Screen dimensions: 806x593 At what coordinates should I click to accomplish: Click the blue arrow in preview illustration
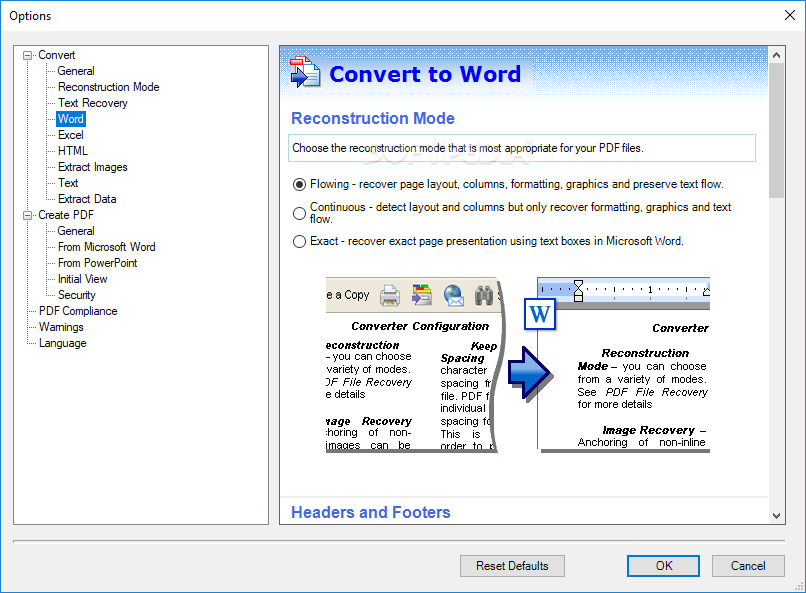[x=529, y=373]
